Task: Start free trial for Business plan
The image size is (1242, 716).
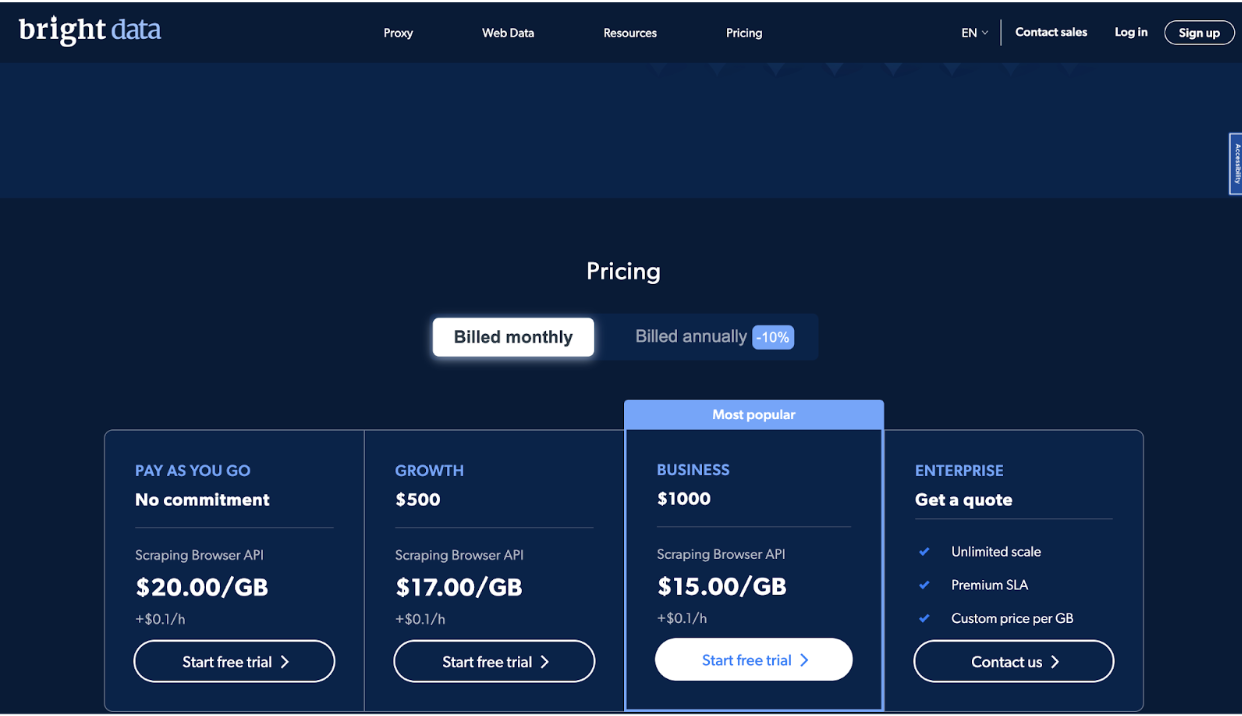Action: (754, 660)
